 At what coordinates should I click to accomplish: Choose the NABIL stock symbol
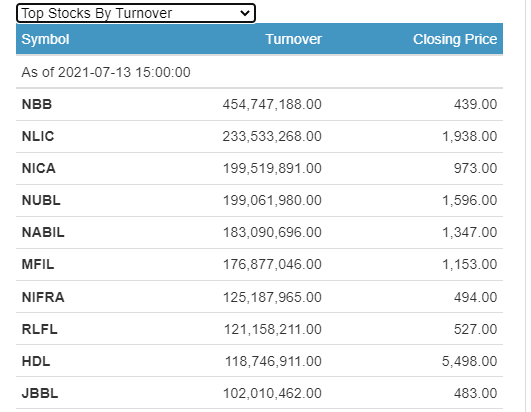[43, 233]
